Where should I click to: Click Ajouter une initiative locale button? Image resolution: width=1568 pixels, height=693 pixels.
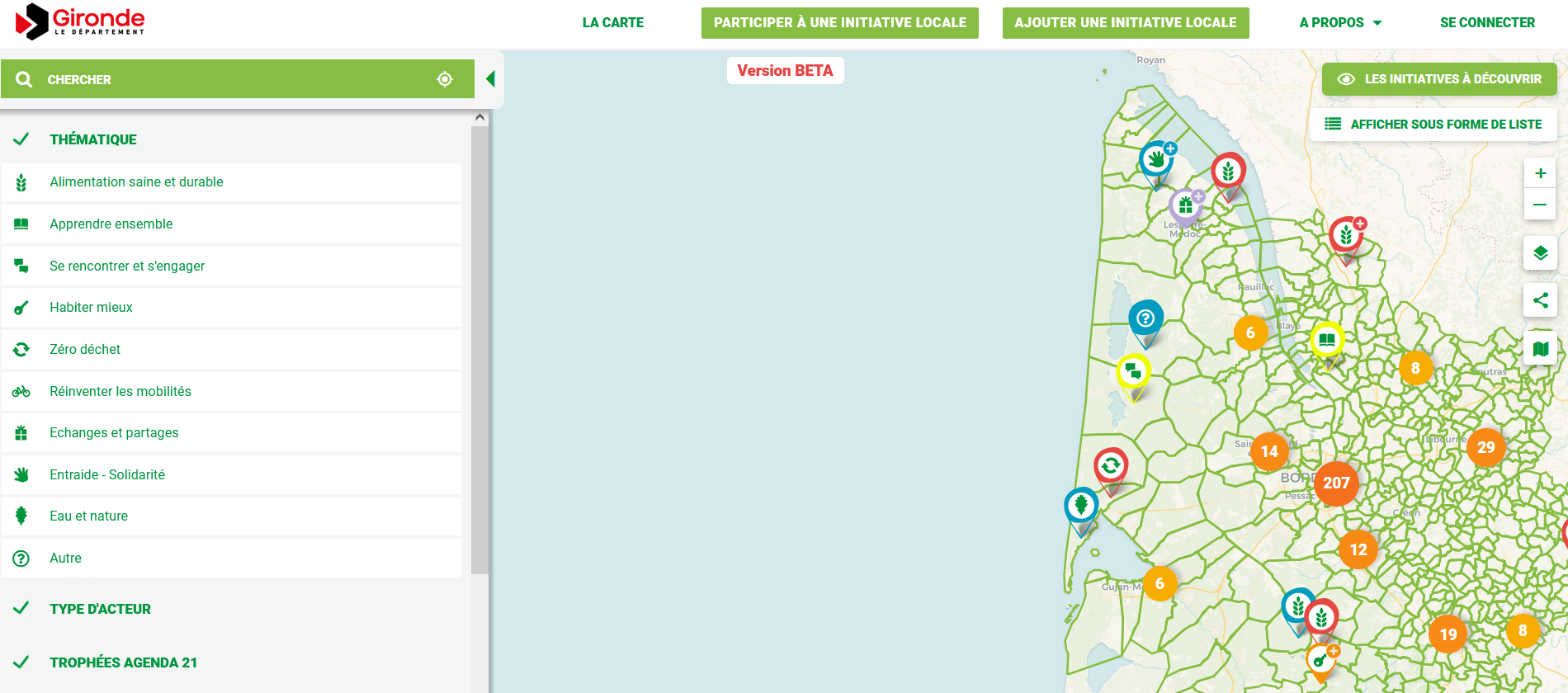pos(1125,23)
